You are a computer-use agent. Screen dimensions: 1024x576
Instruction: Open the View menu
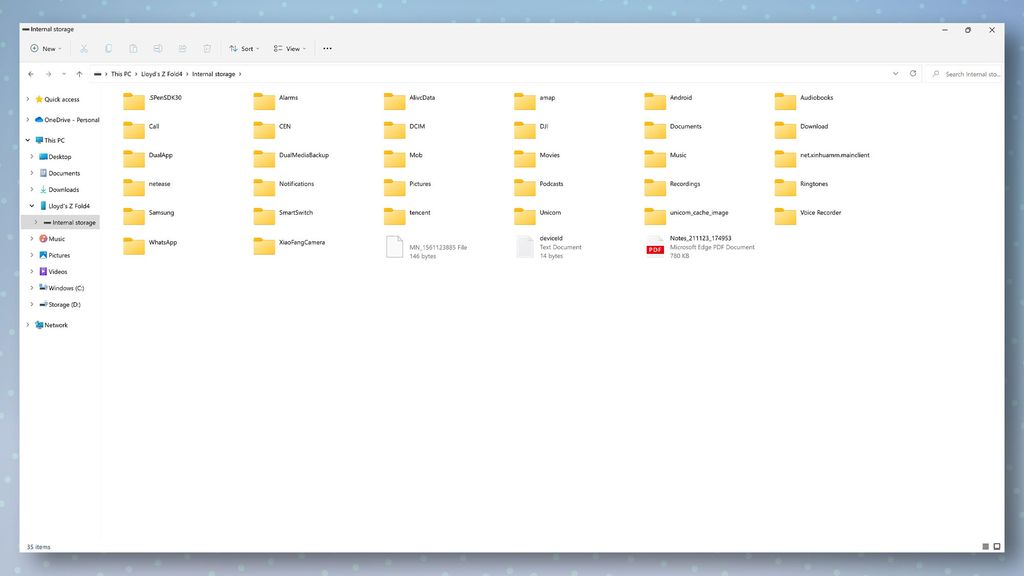[289, 48]
